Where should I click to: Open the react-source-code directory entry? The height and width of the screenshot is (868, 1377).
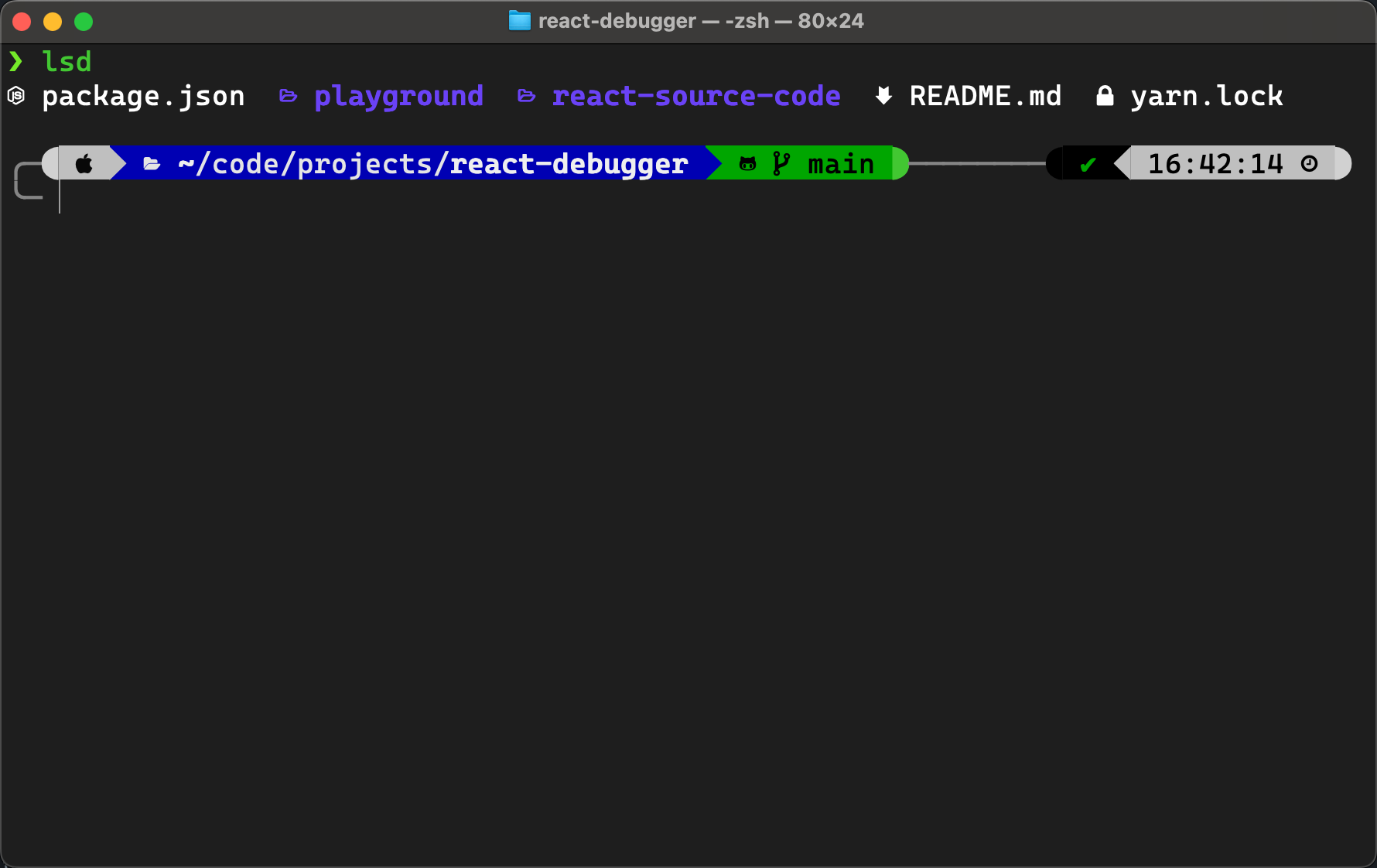pos(695,96)
